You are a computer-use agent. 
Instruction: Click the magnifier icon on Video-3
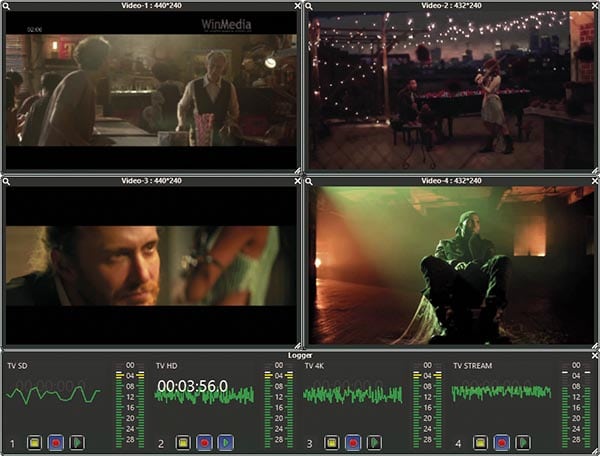point(7,181)
